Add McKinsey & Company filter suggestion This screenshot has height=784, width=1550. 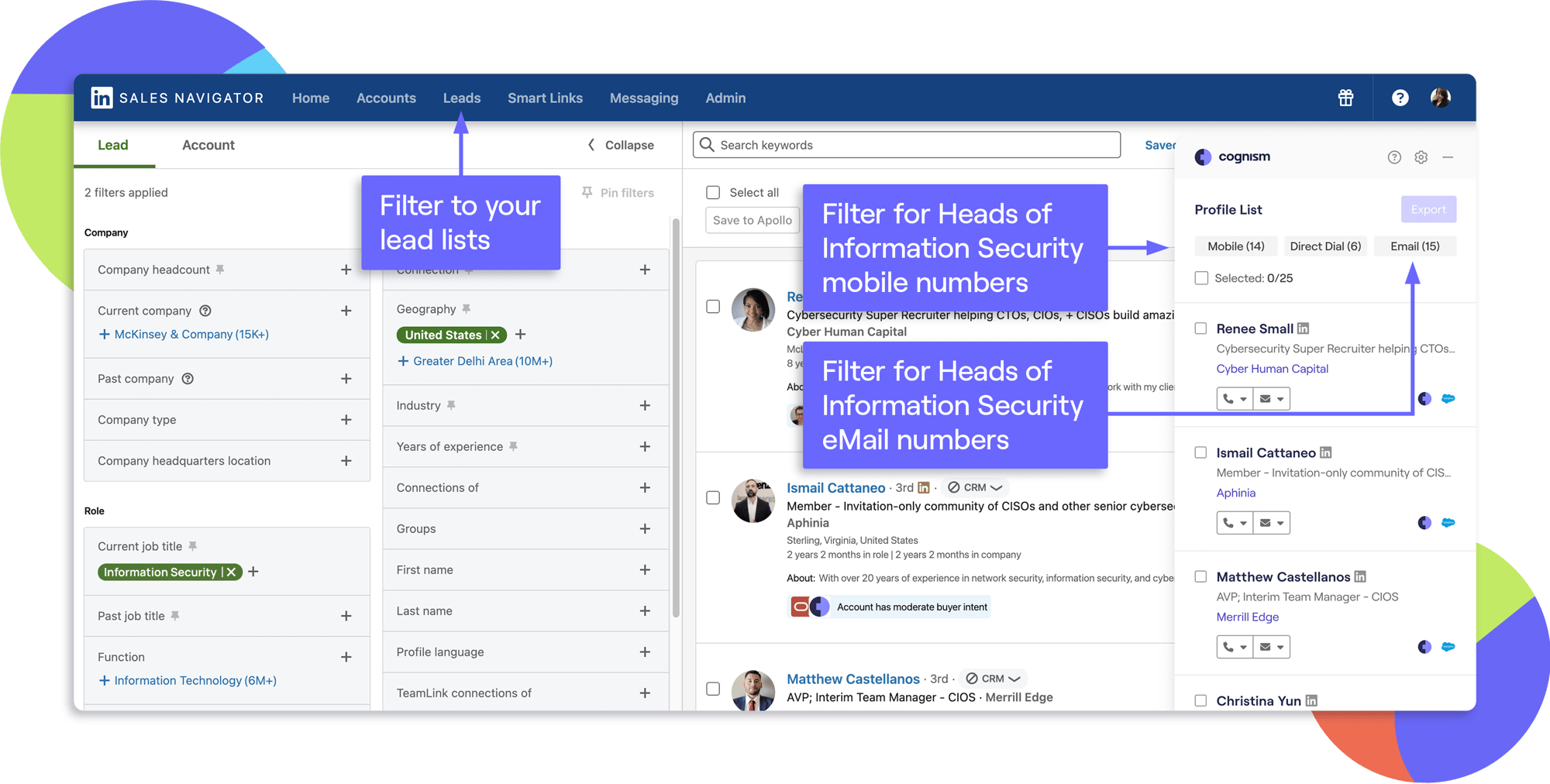tap(184, 334)
